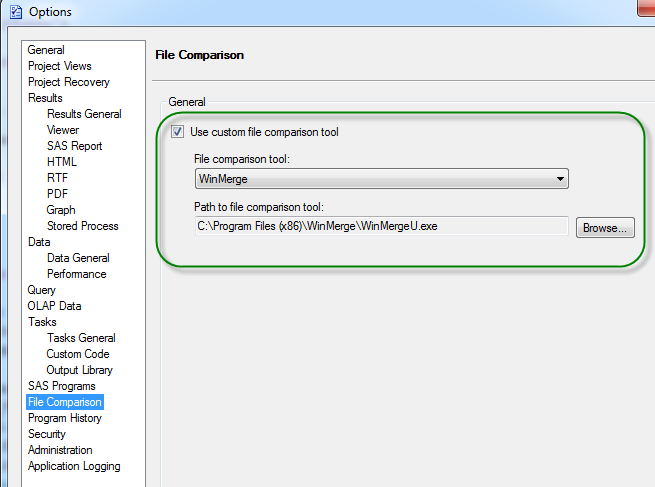Open Administration options
Viewport: 655px width, 487px height.
(x=60, y=450)
